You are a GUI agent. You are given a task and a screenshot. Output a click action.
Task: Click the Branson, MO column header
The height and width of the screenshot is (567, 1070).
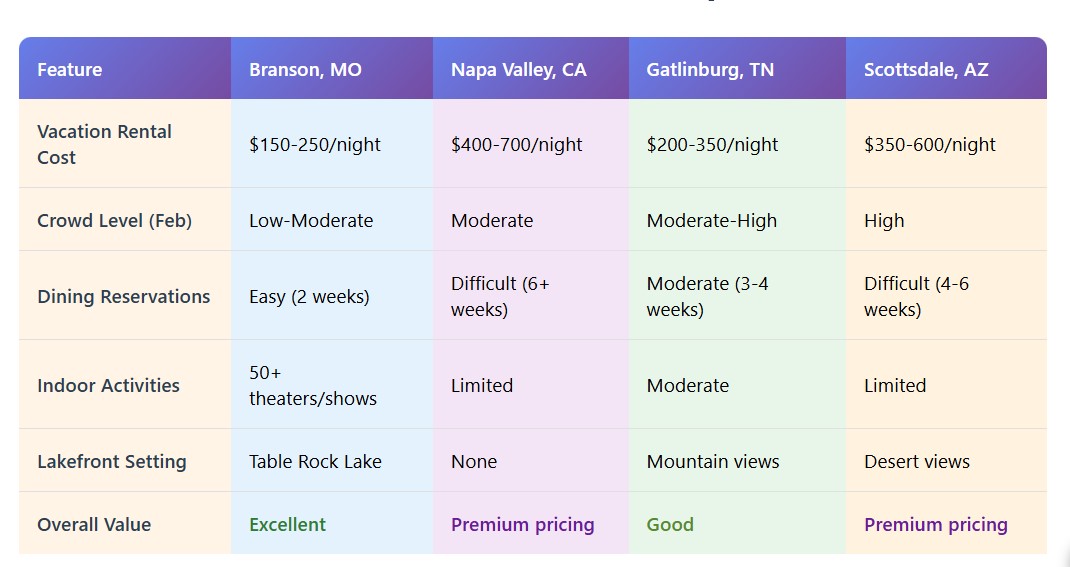(305, 70)
